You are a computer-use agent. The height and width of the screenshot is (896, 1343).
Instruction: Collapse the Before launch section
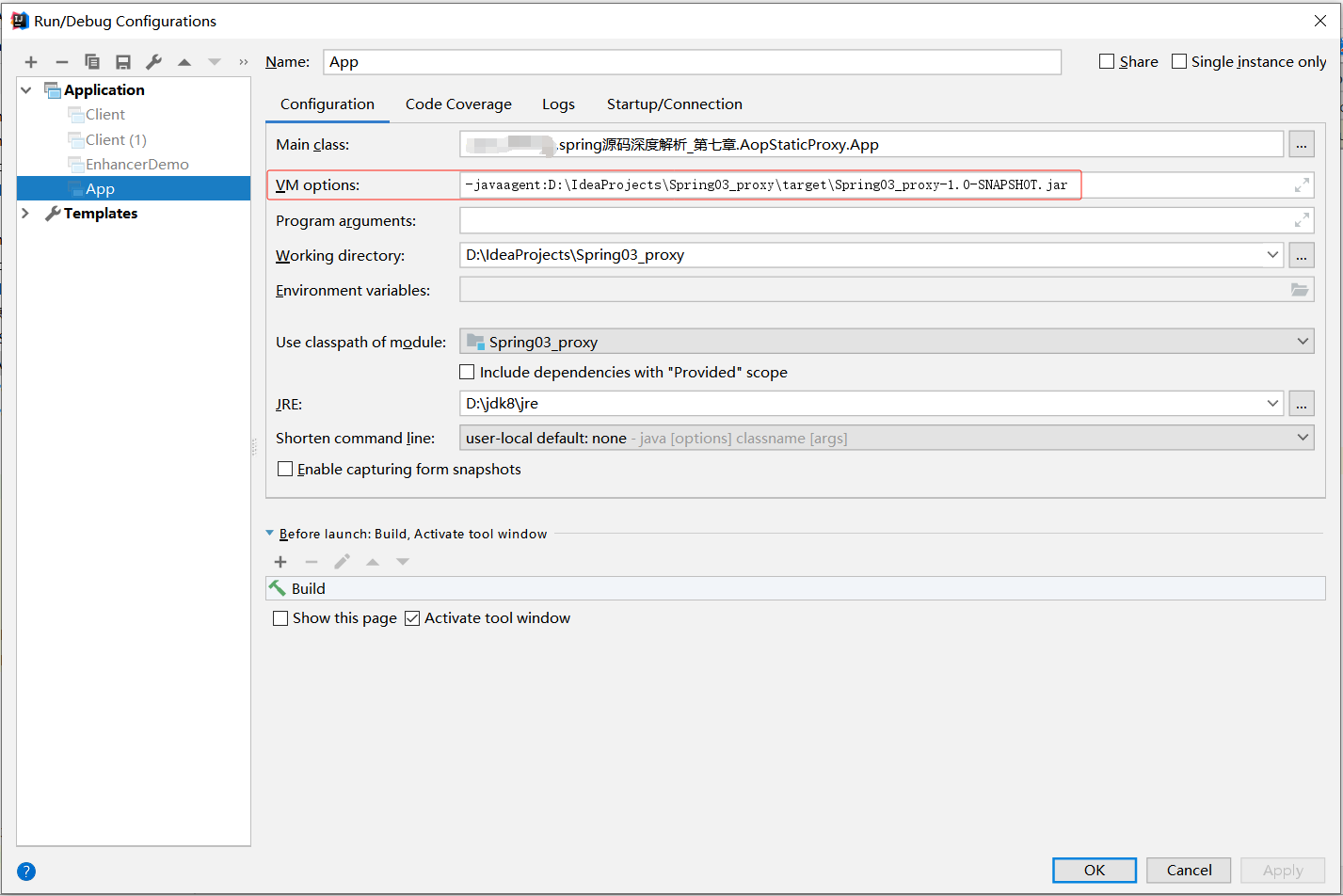click(270, 534)
